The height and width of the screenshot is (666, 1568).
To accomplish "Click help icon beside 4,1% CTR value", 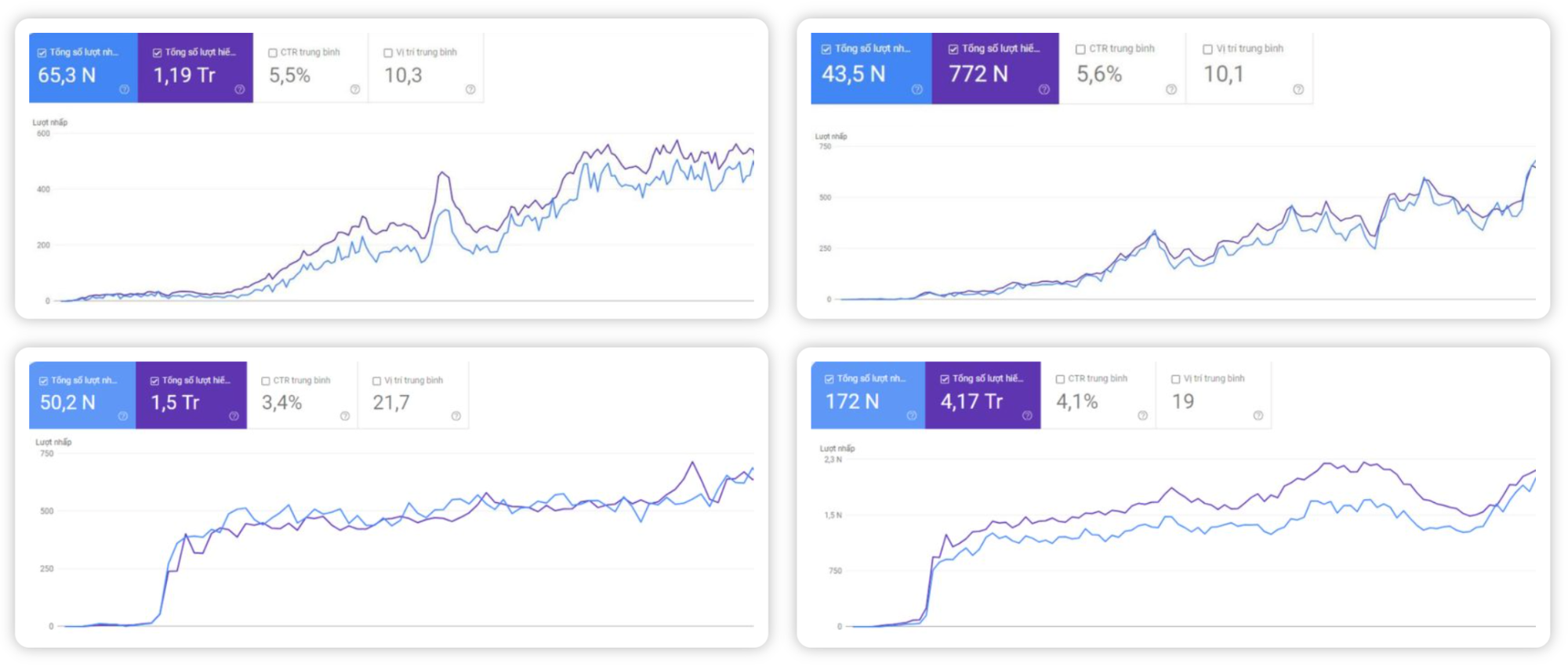I will click(1142, 415).
